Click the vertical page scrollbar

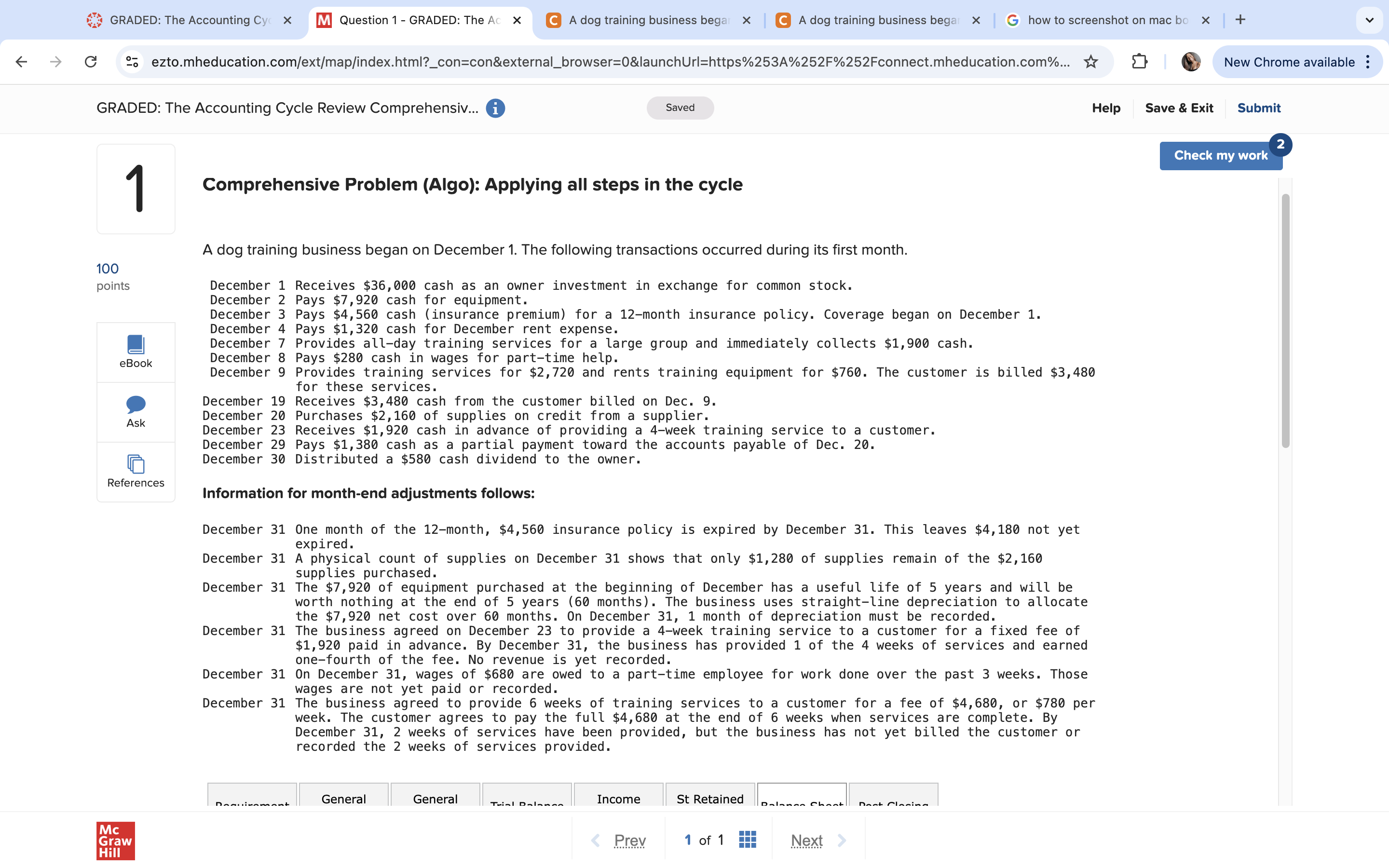1285,322
